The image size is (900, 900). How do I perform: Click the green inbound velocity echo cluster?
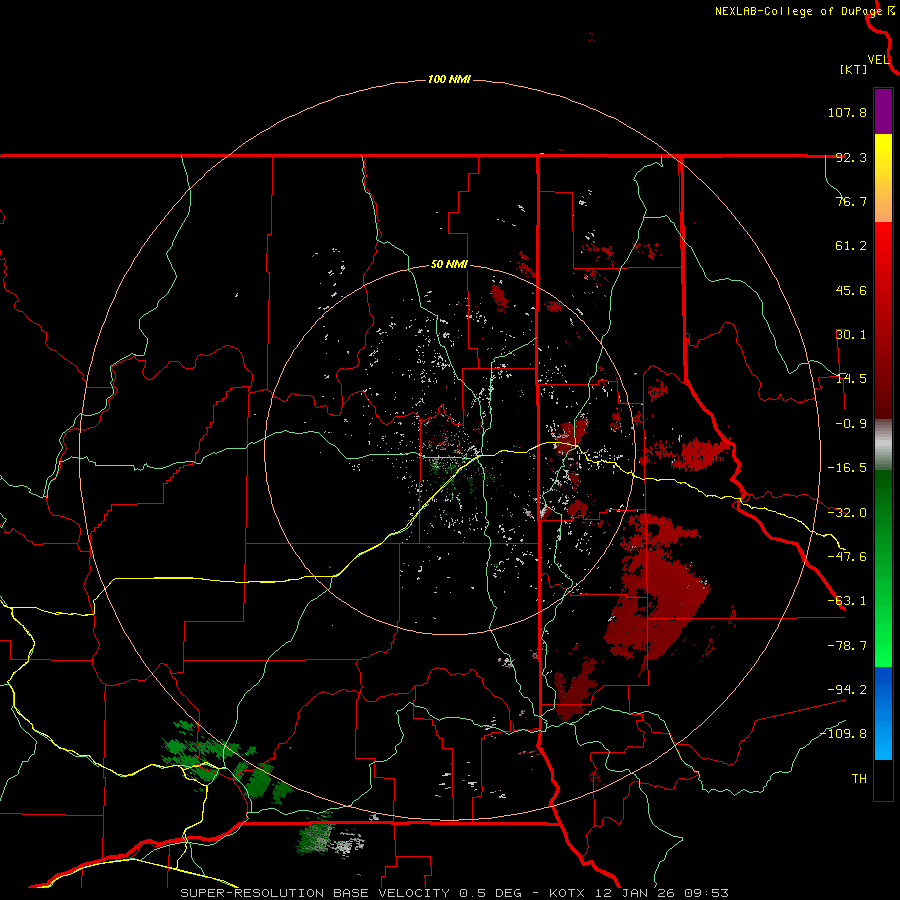[227, 763]
